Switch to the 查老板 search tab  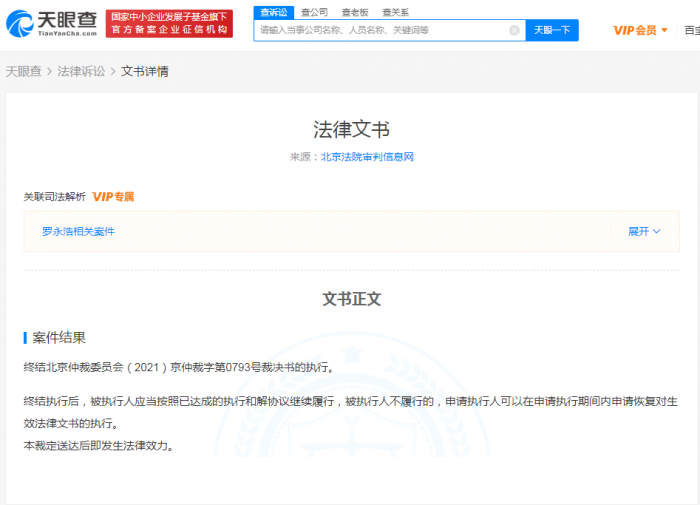(355, 12)
